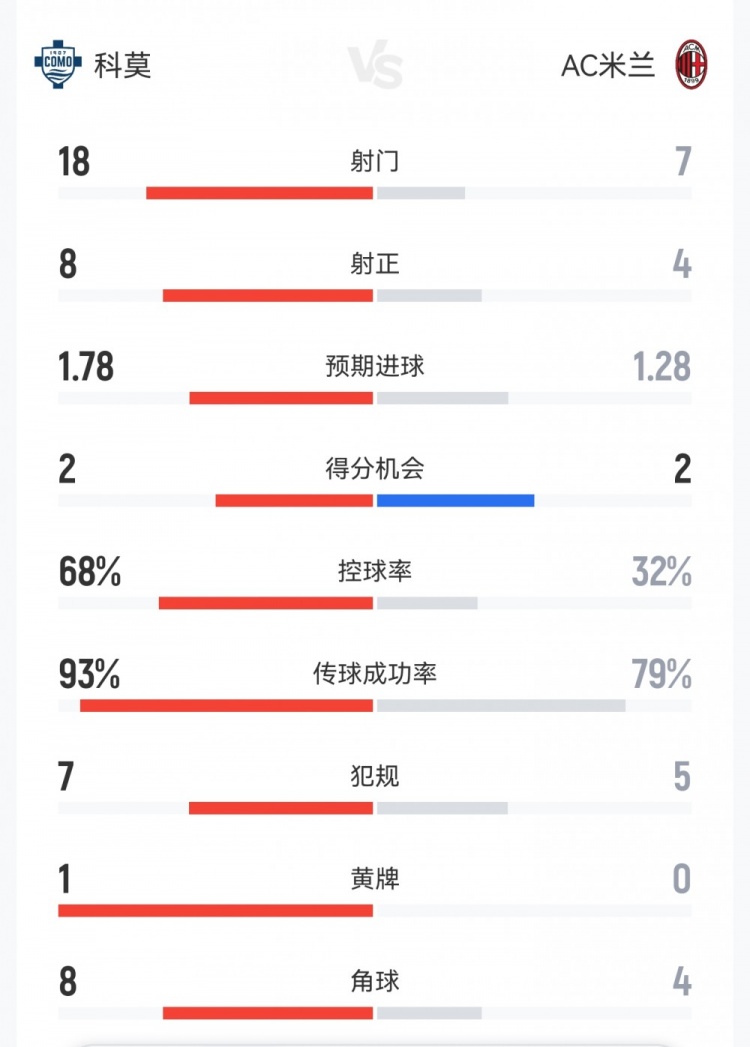Image resolution: width=750 pixels, height=1047 pixels.
Task: Click the 预期进球 expected goals label
Action: tap(375, 366)
